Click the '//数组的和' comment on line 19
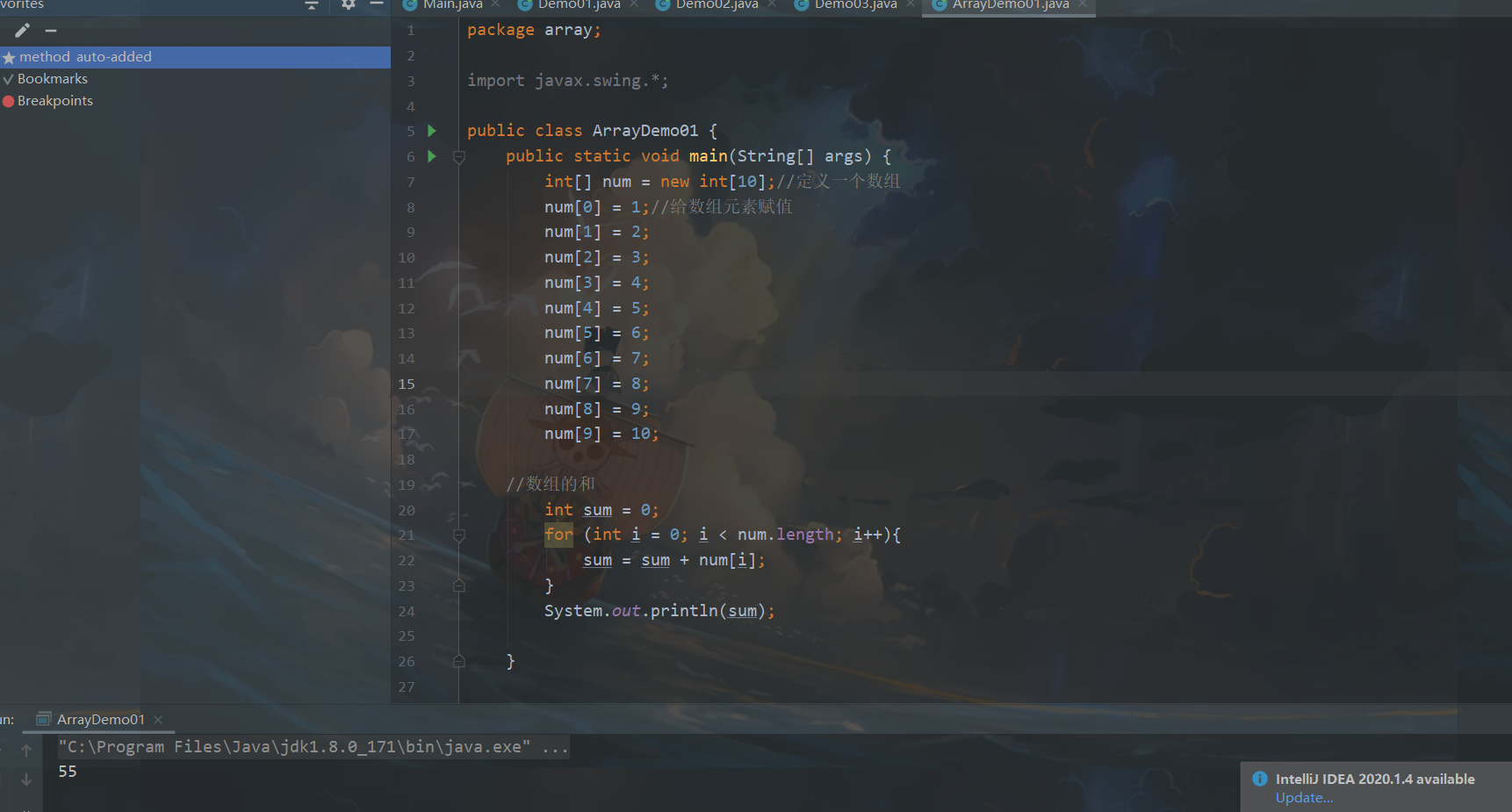The width and height of the screenshot is (1512, 812). pyautogui.click(x=551, y=485)
